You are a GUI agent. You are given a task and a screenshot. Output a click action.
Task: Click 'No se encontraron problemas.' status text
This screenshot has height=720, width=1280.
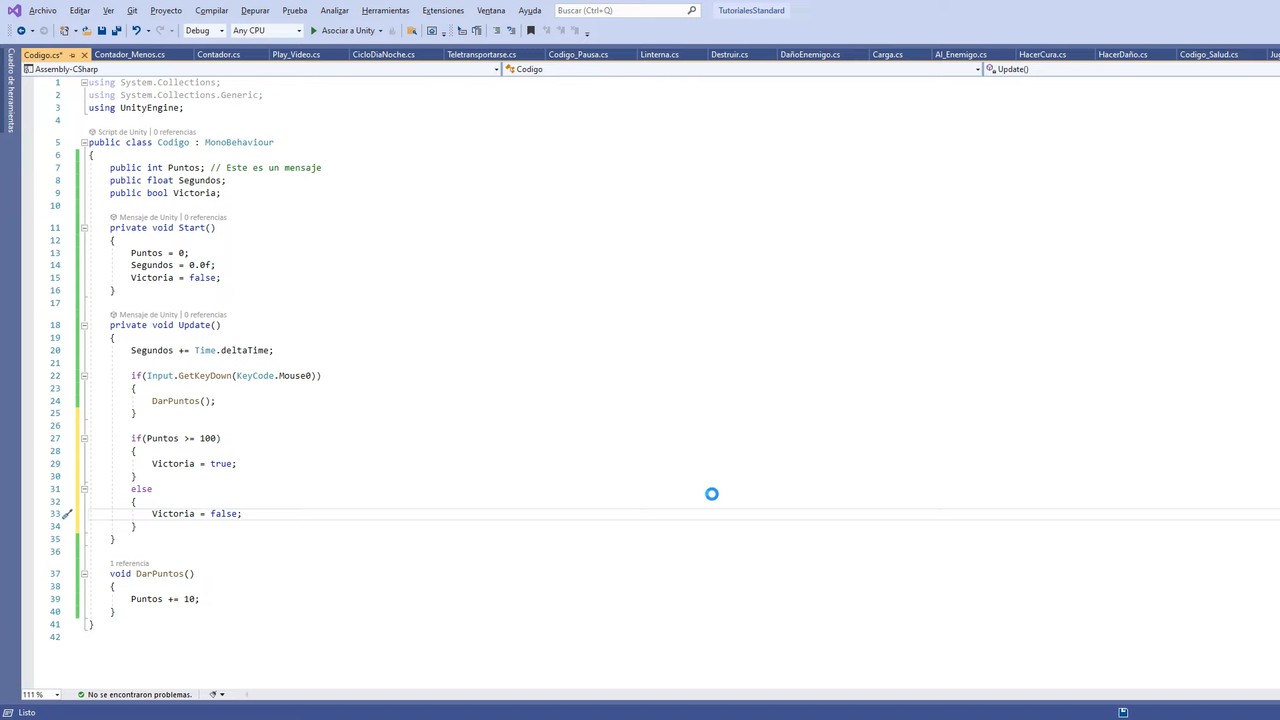[x=139, y=694]
